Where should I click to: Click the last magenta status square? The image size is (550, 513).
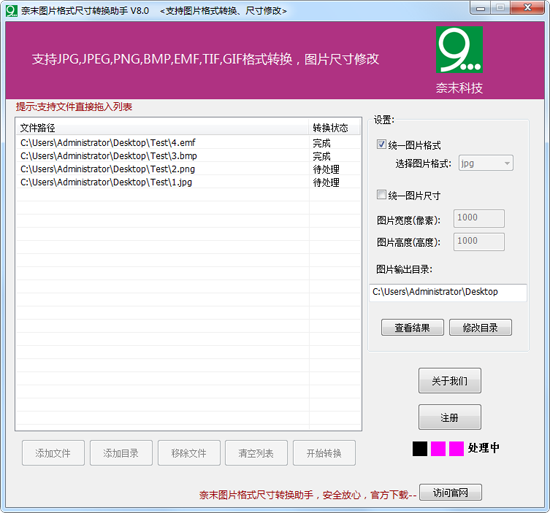tap(456, 448)
